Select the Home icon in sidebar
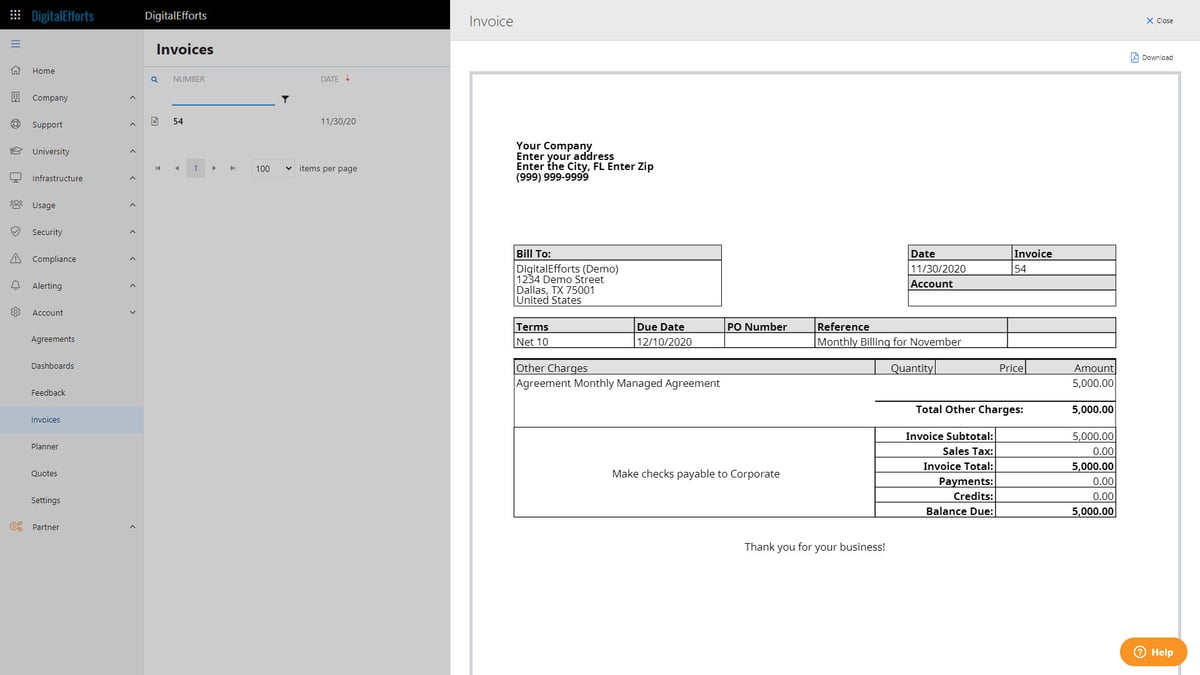This screenshot has width=1200, height=675. [x=14, y=70]
